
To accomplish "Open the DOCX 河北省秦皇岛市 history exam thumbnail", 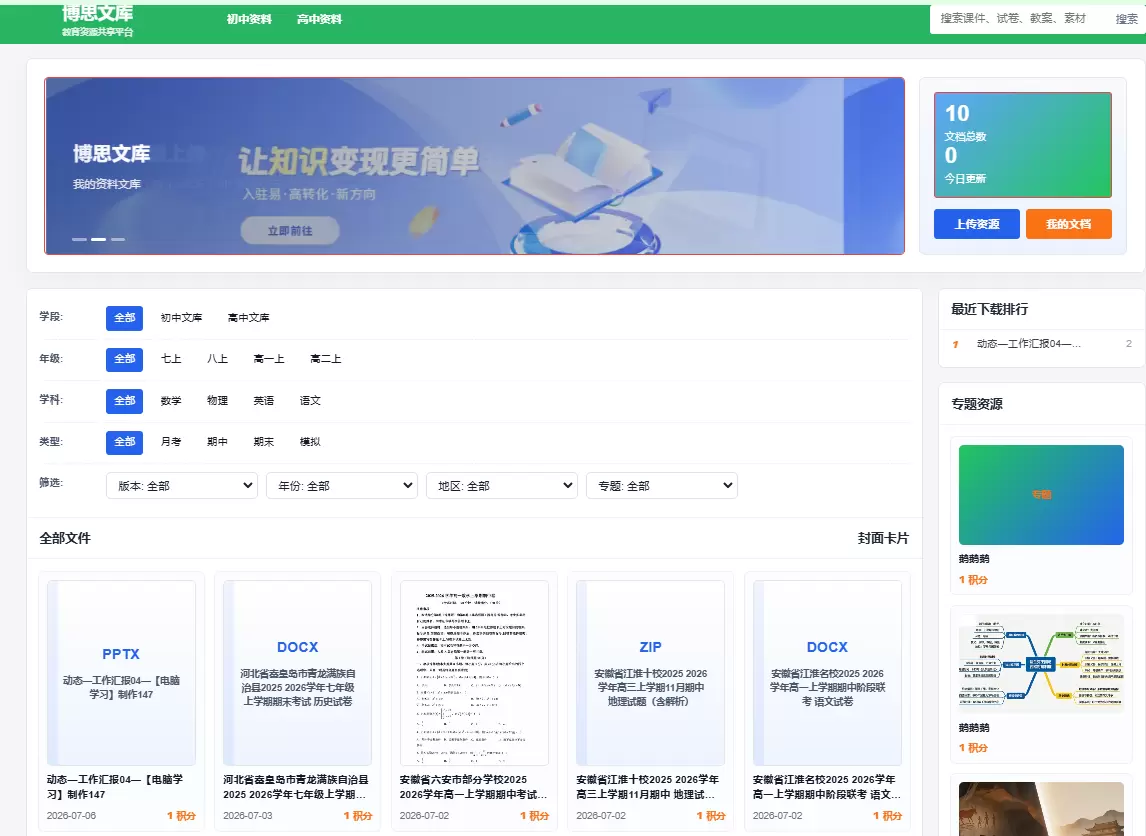I will coord(297,673).
